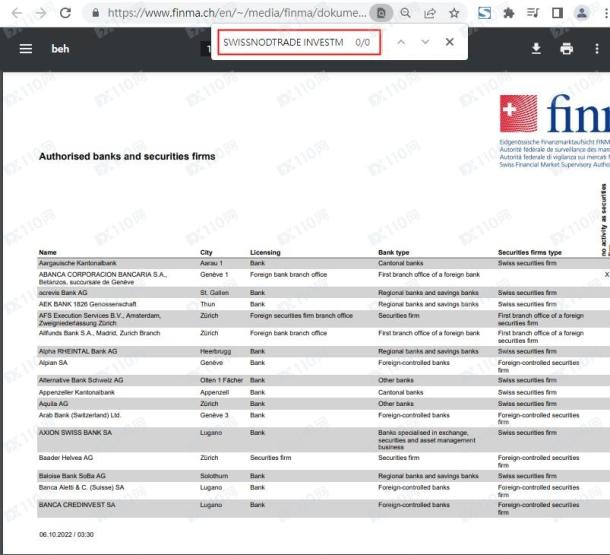Select the ABANCA CORPORACION BANCARIA S.A. entry
This screenshot has height=555, width=610.
103,278
